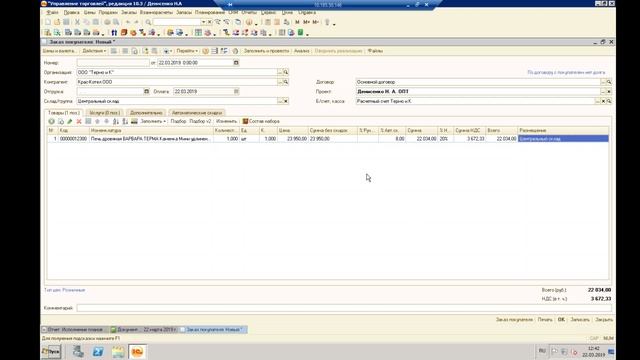640x360 pixels.
Task: Open the Файл menu
Action: (52, 13)
